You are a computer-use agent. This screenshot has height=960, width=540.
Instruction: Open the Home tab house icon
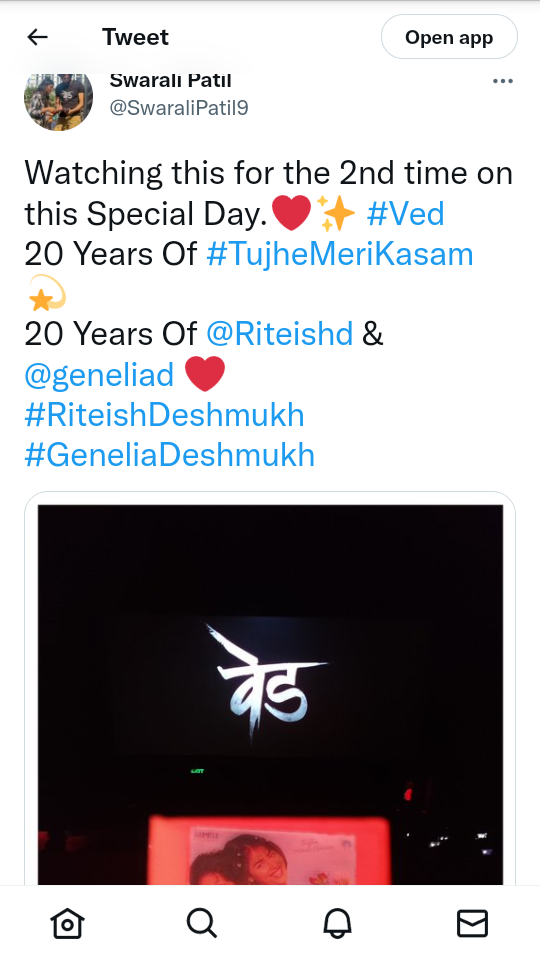click(67, 923)
